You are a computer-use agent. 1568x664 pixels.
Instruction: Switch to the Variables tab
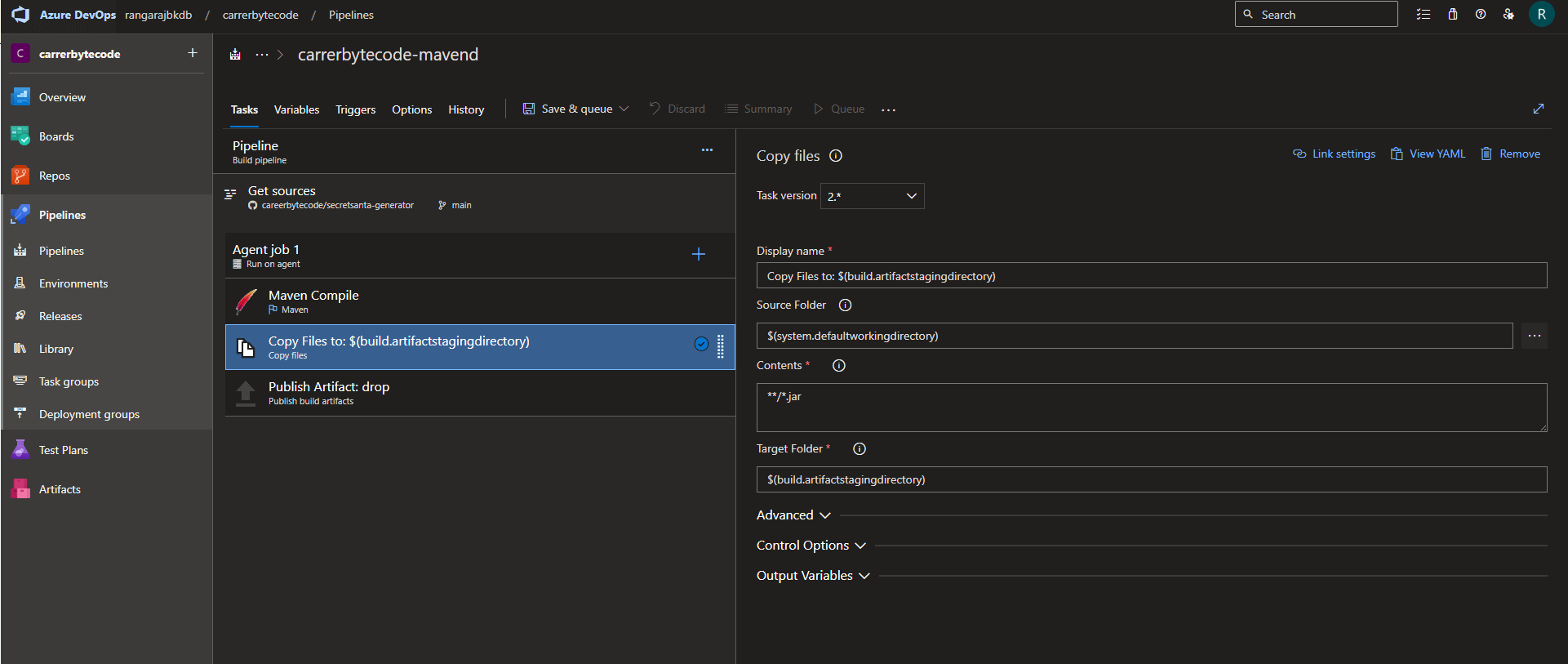point(296,109)
